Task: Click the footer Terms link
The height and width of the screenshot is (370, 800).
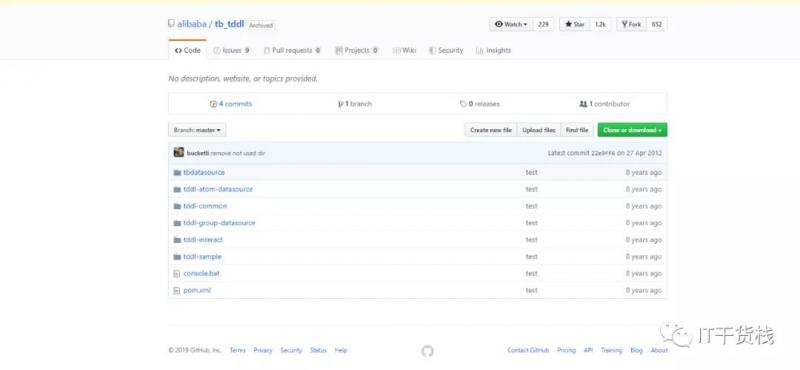Action: (237, 351)
